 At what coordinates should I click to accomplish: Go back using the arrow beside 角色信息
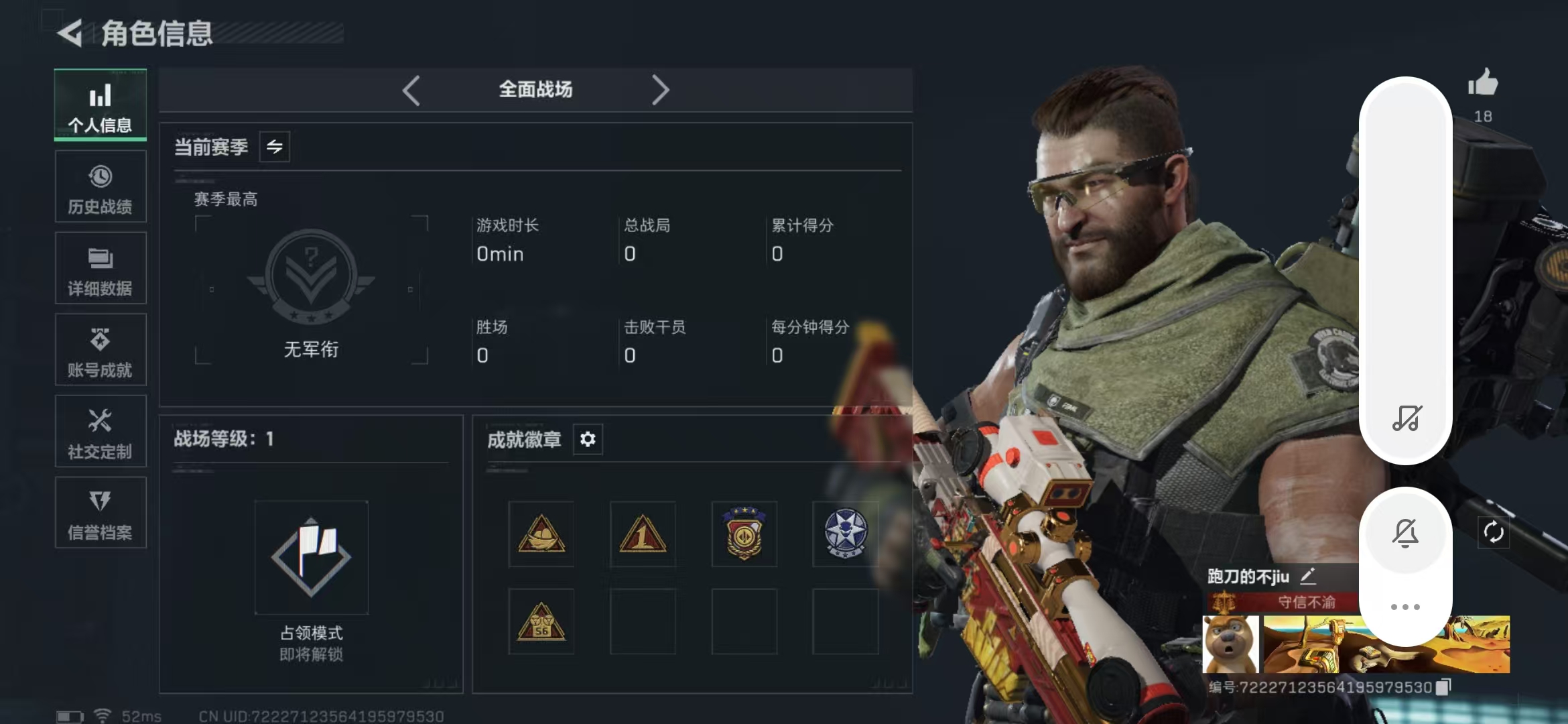click(70, 33)
